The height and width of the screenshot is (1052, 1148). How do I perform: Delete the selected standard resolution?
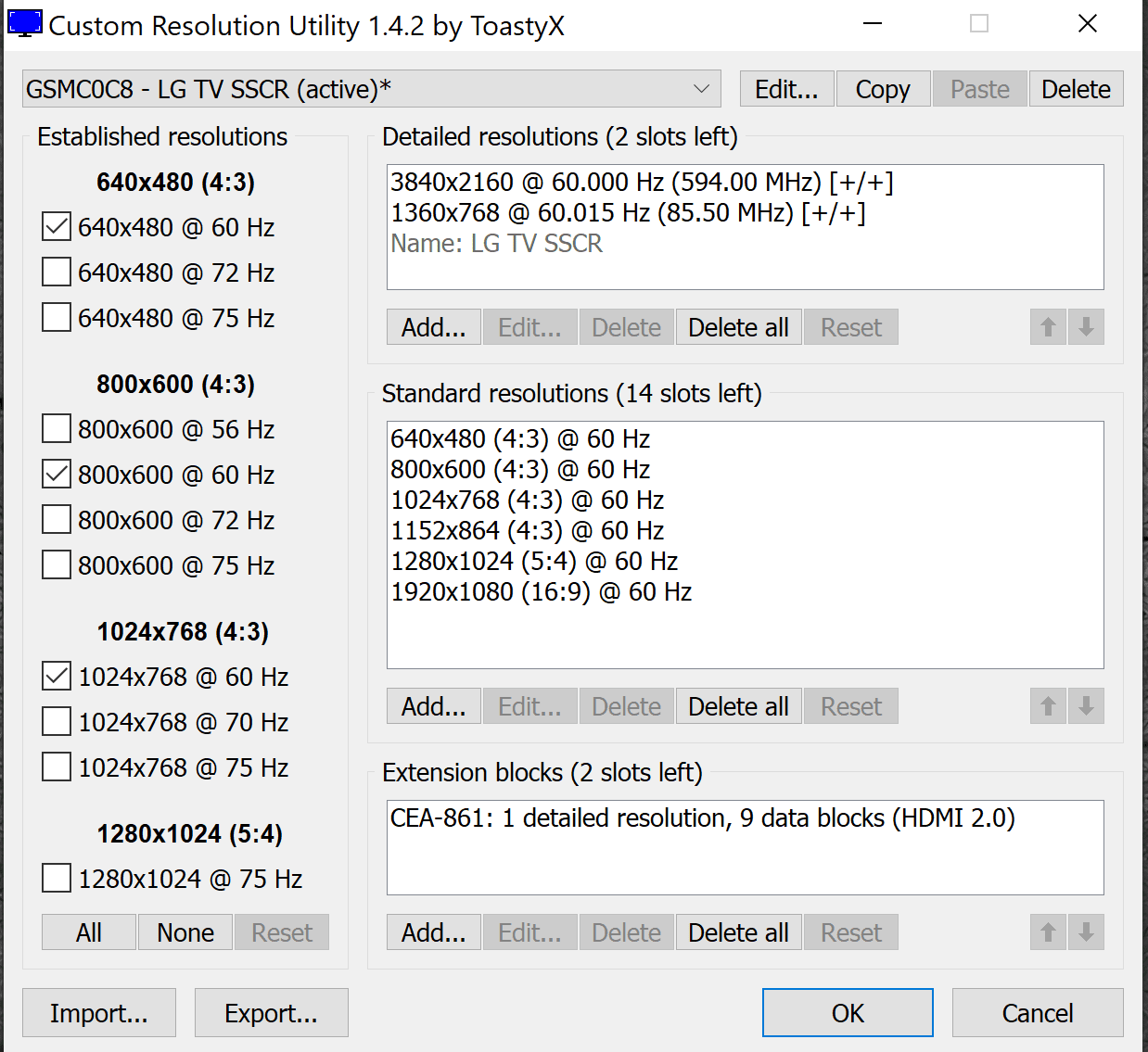(x=627, y=706)
